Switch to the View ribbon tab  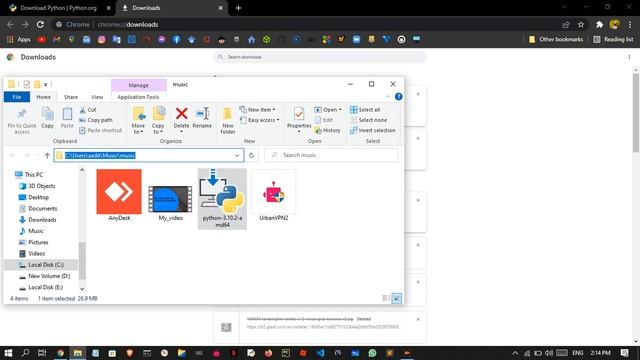(97, 97)
